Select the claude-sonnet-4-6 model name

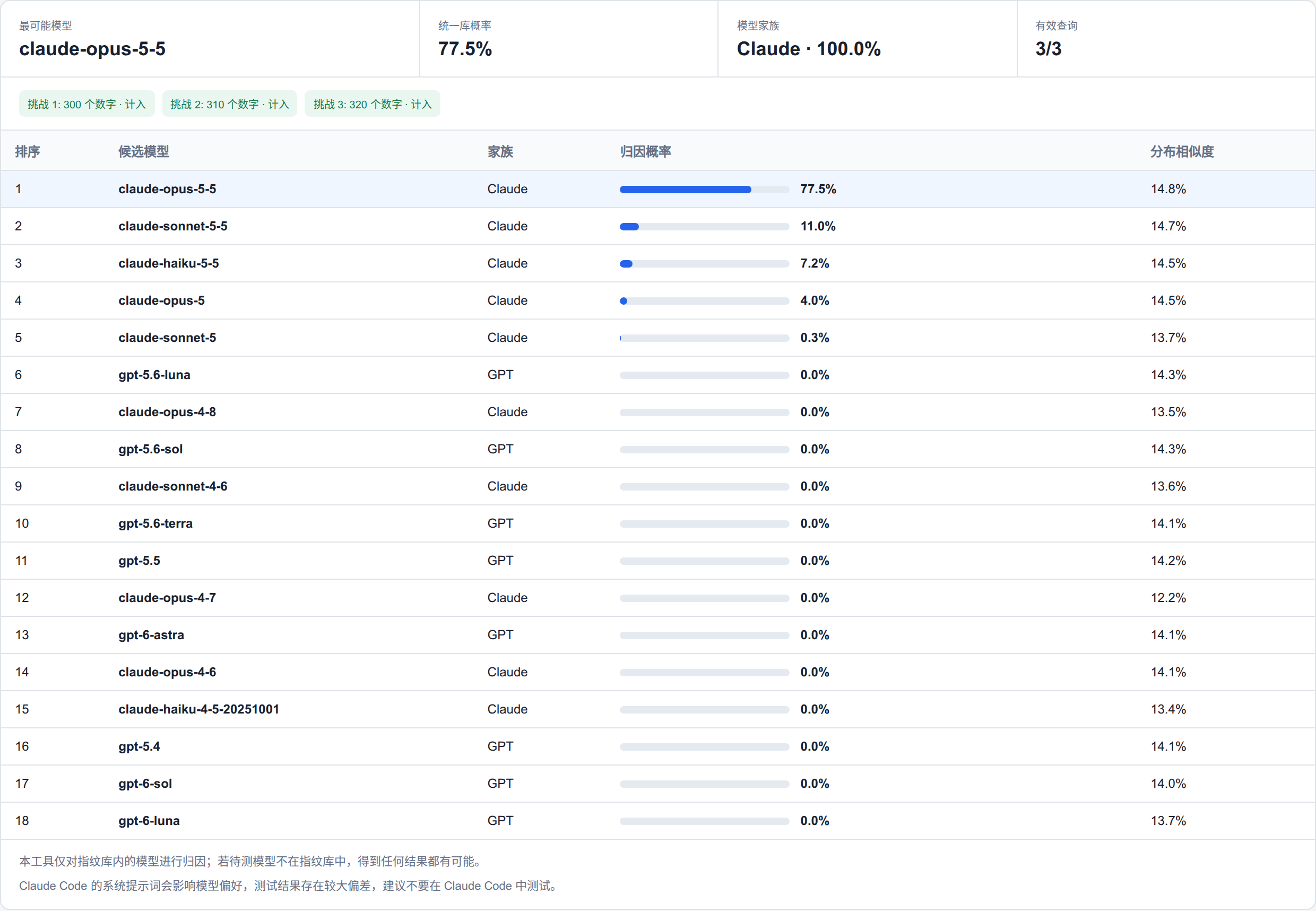(x=173, y=486)
